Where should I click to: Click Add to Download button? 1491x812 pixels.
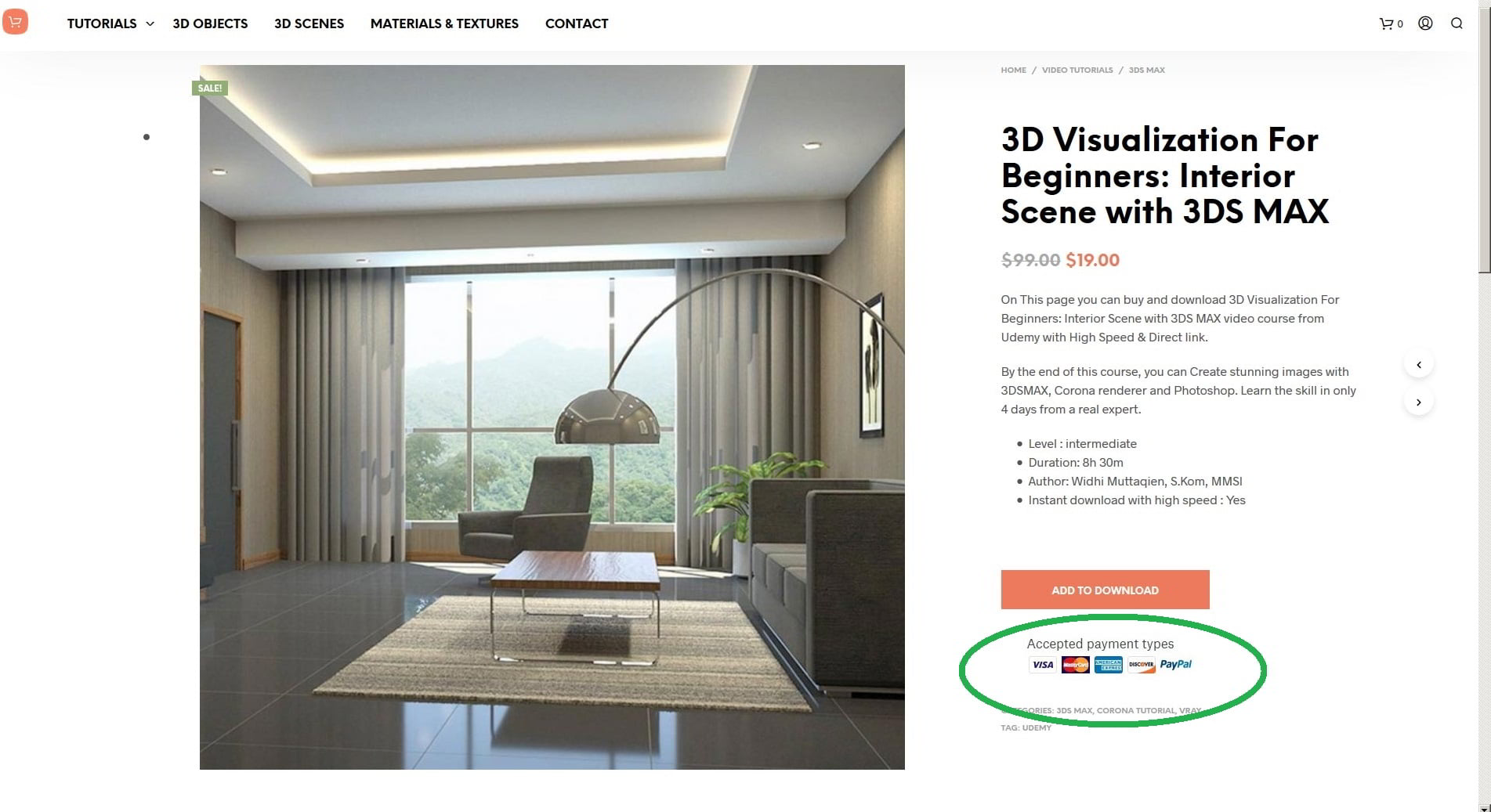1105,590
